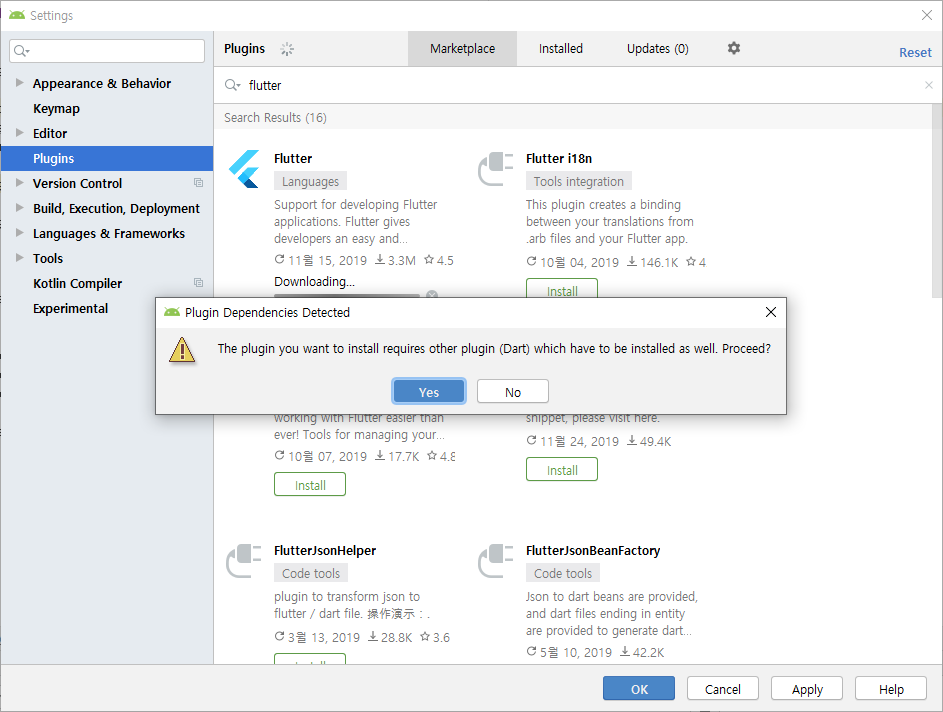Screen dimensions: 943x712
Task: Open the Updates (0) tab
Action: point(657,49)
